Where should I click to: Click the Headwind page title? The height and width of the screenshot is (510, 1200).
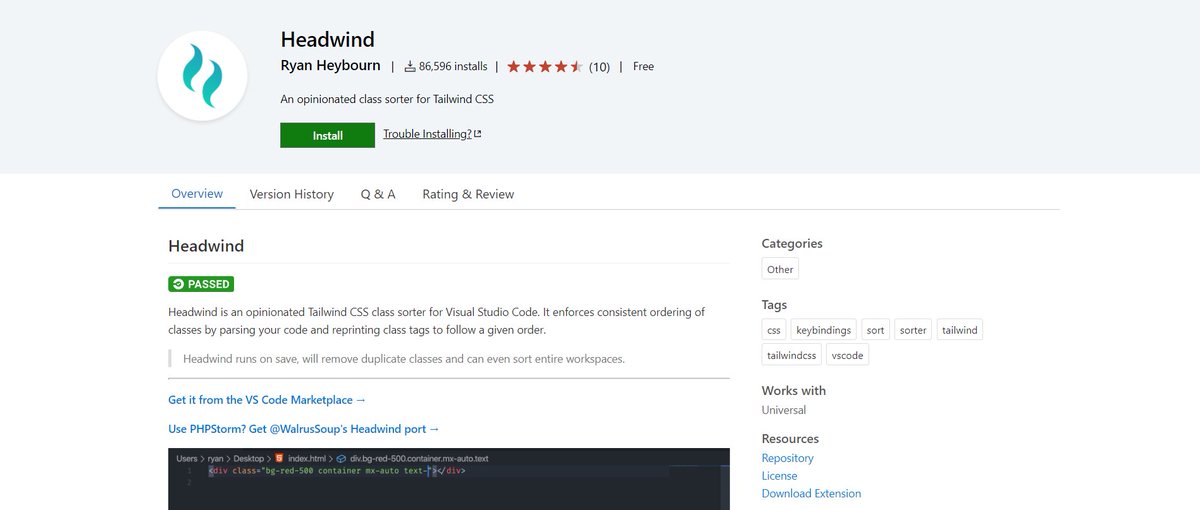328,40
